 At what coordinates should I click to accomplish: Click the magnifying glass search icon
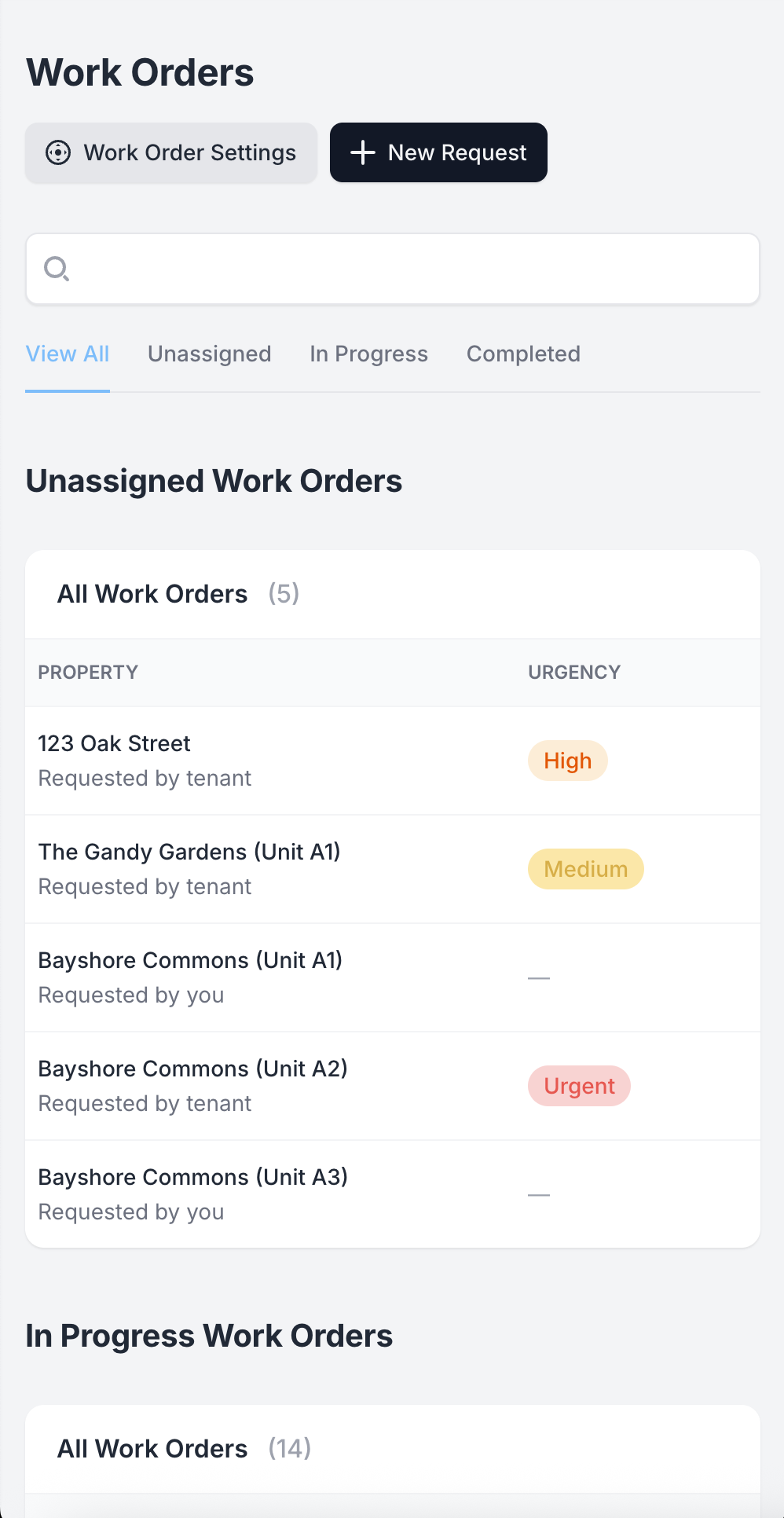(x=57, y=269)
